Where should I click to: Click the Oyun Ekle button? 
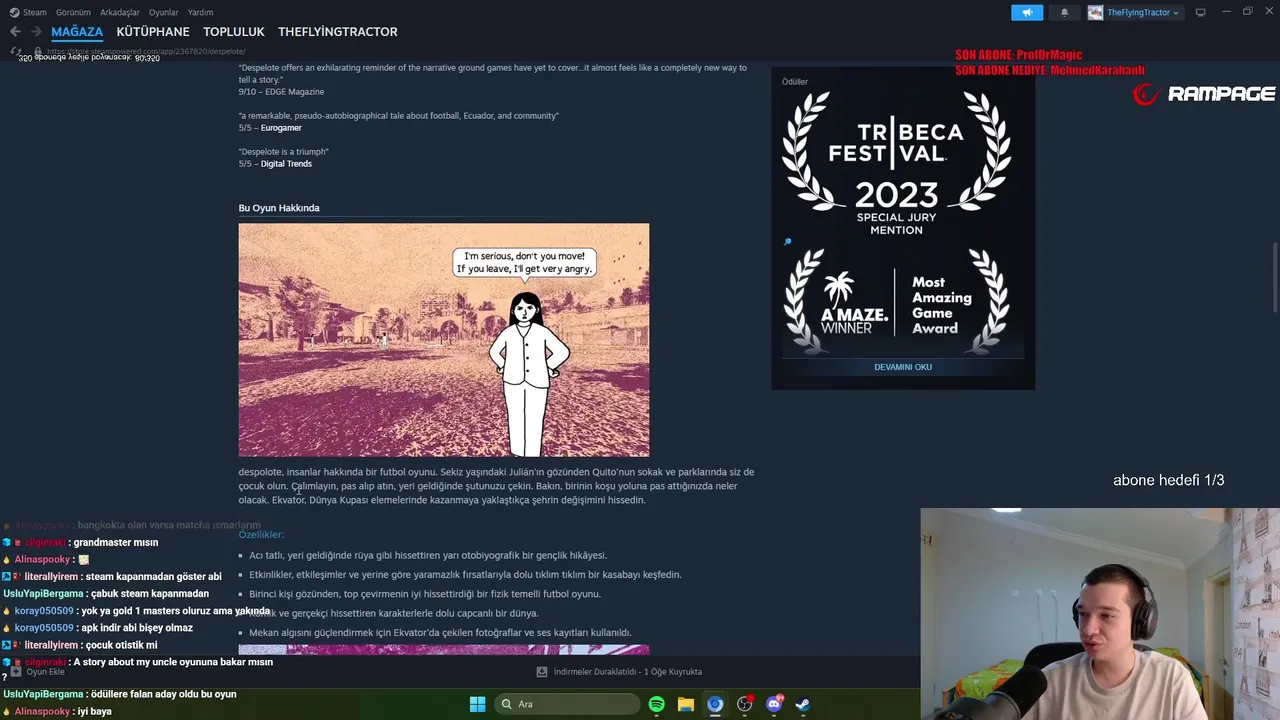point(37,672)
